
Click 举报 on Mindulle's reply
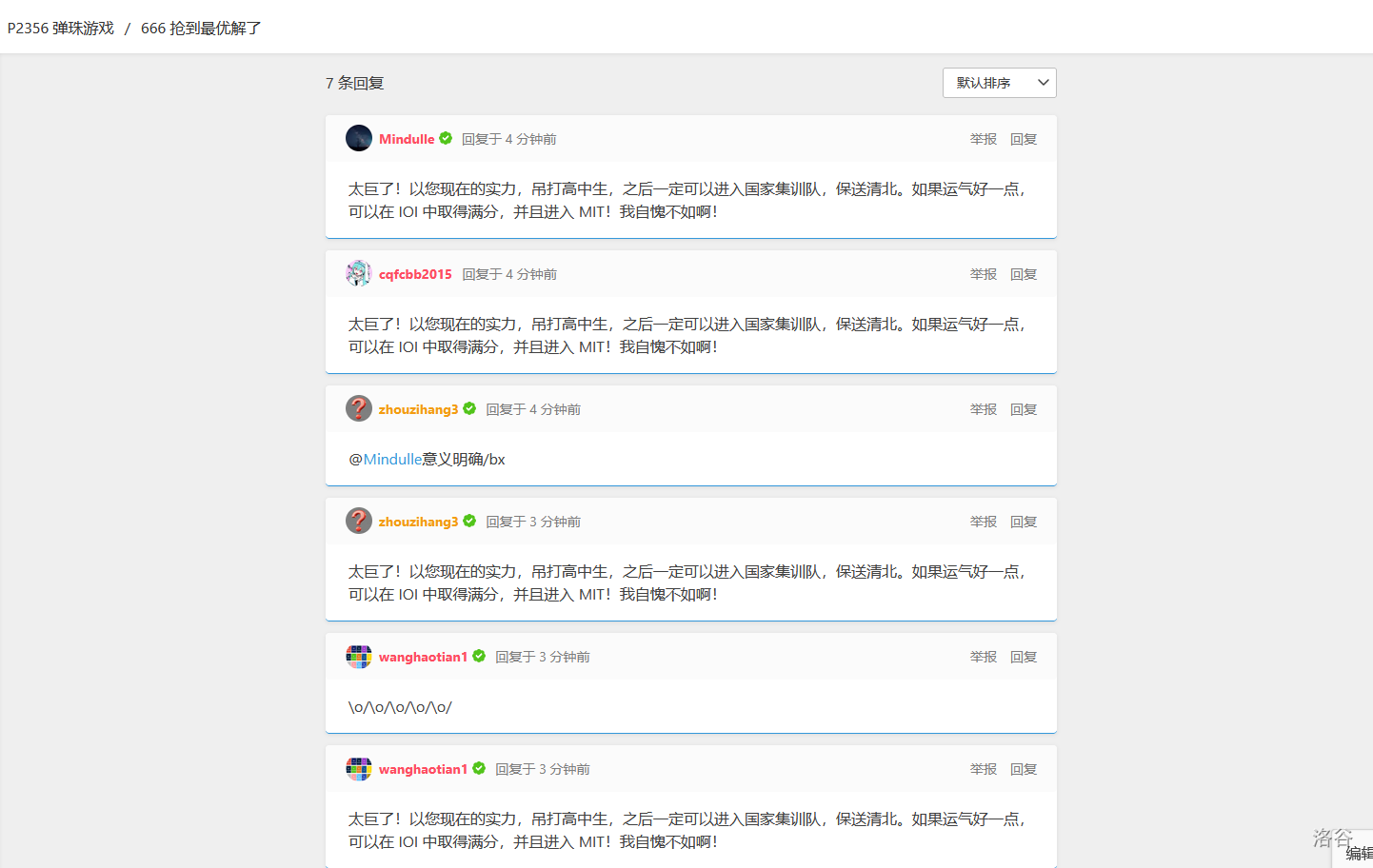[x=983, y=139]
